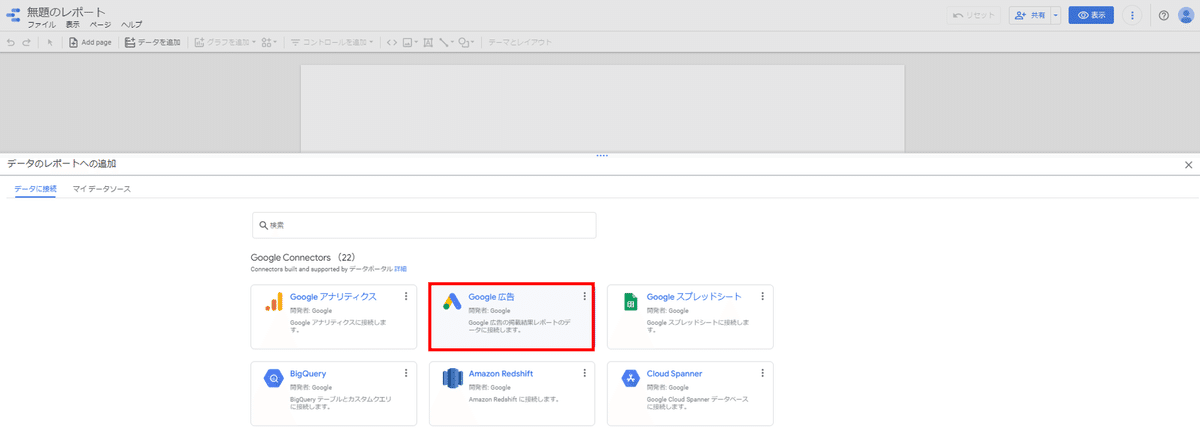1200x433 pixels.
Task: Open the community visualizations dropdown
Action: 268,42
